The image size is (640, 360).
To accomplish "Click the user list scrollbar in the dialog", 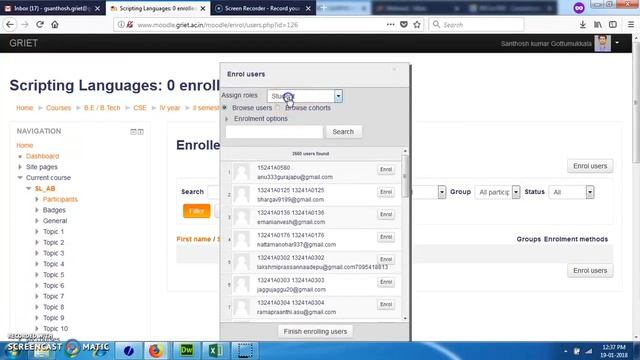I will 405,176.
